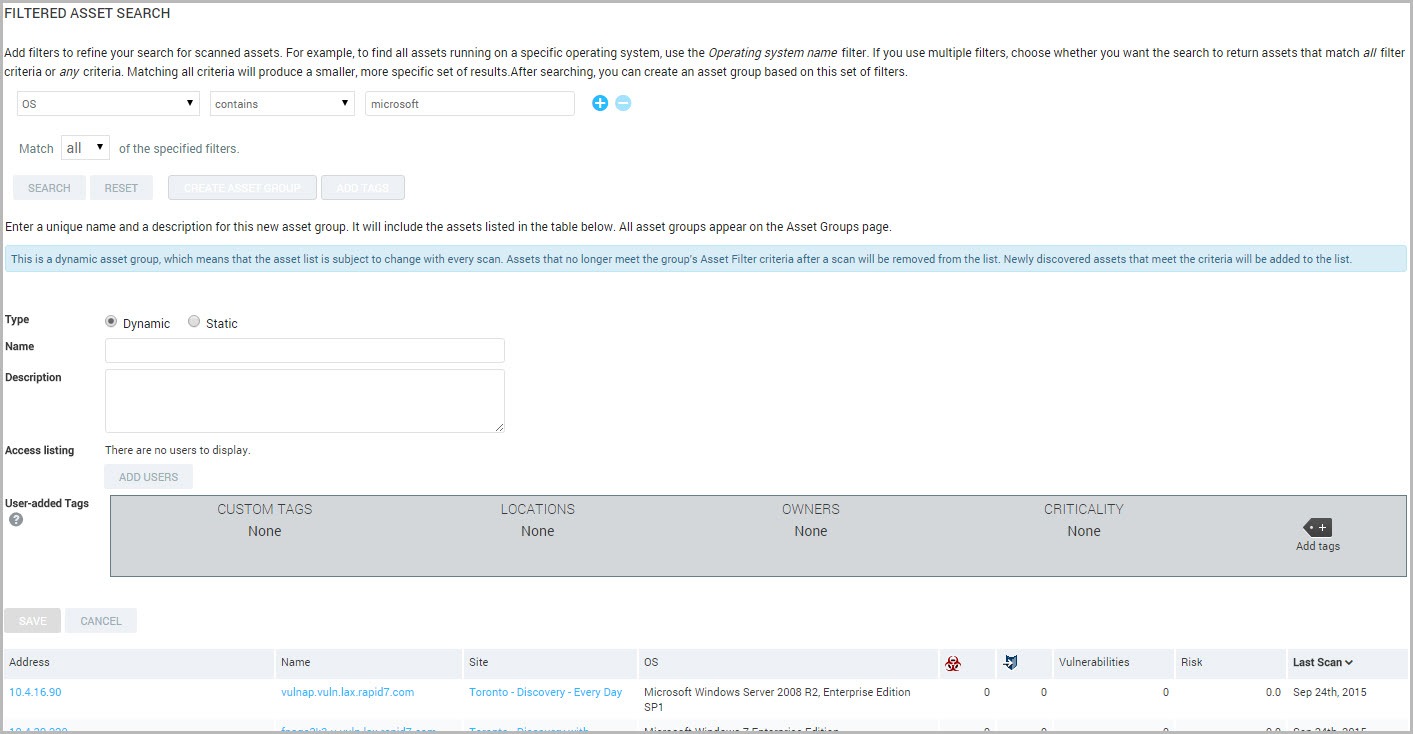Image resolution: width=1413 pixels, height=734 pixels.
Task: Remove filter with minus icon
Action: (623, 103)
